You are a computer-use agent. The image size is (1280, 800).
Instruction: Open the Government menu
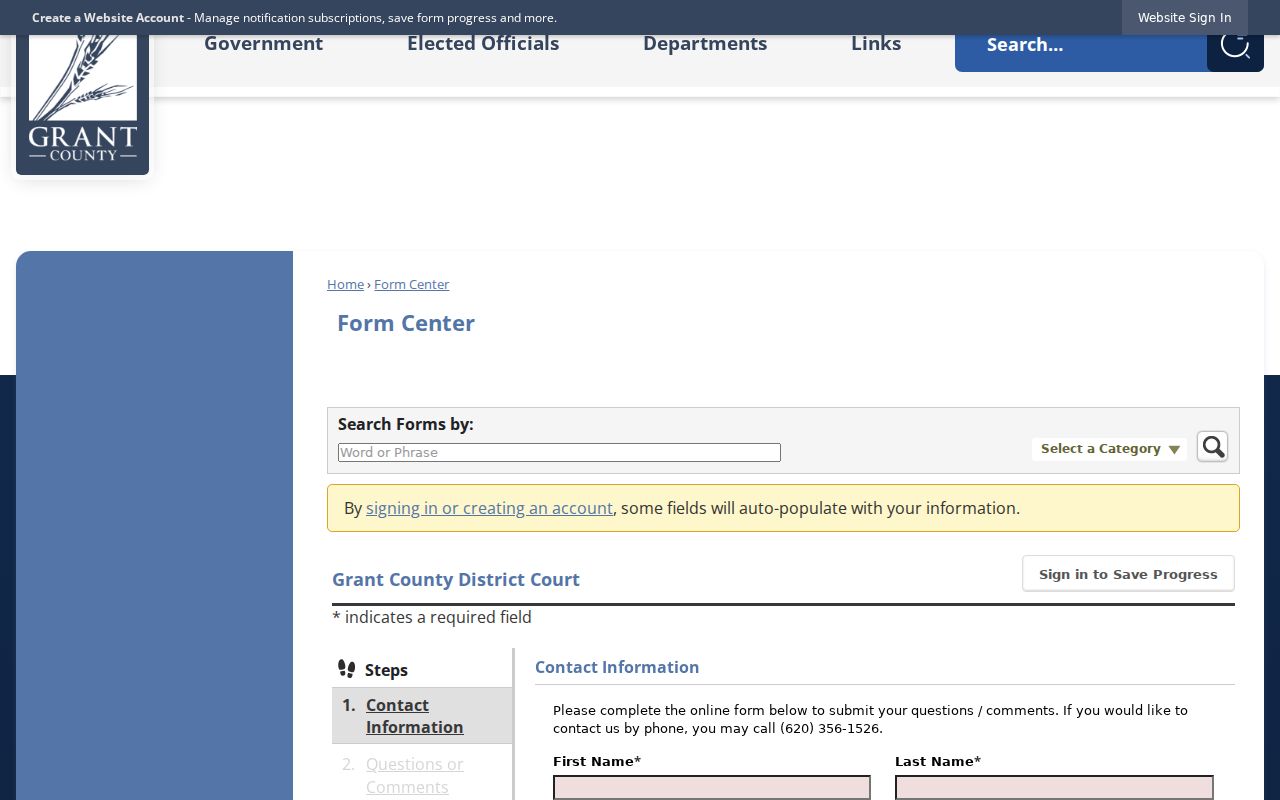263,44
